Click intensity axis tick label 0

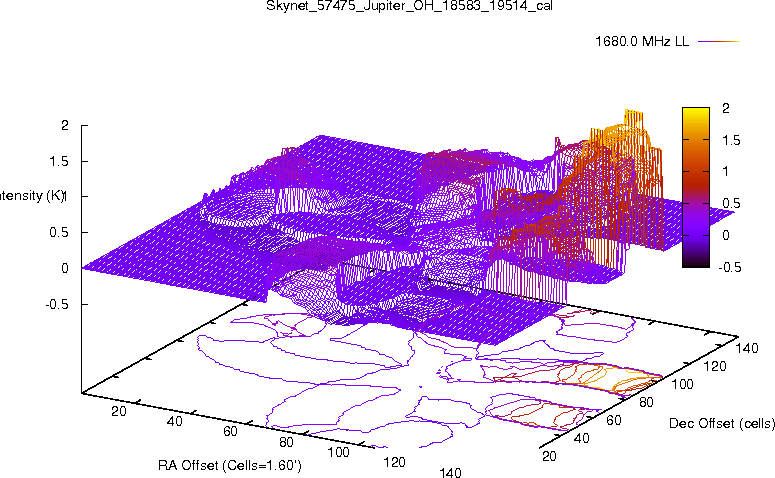click(65, 268)
